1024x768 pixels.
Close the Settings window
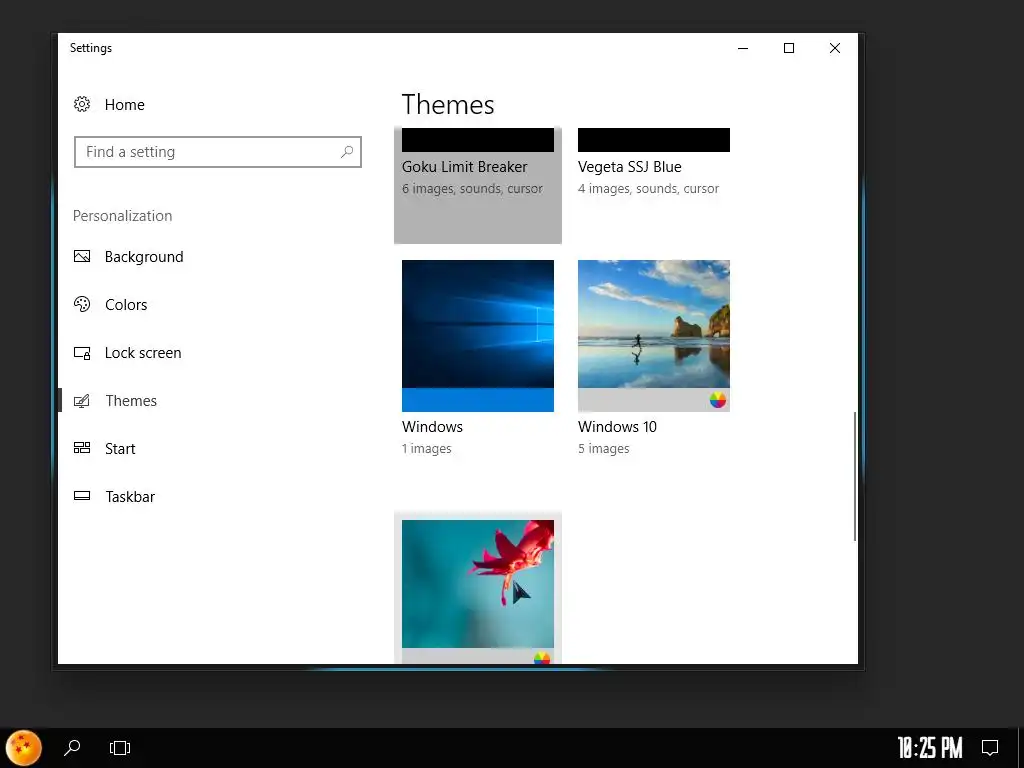coord(835,48)
